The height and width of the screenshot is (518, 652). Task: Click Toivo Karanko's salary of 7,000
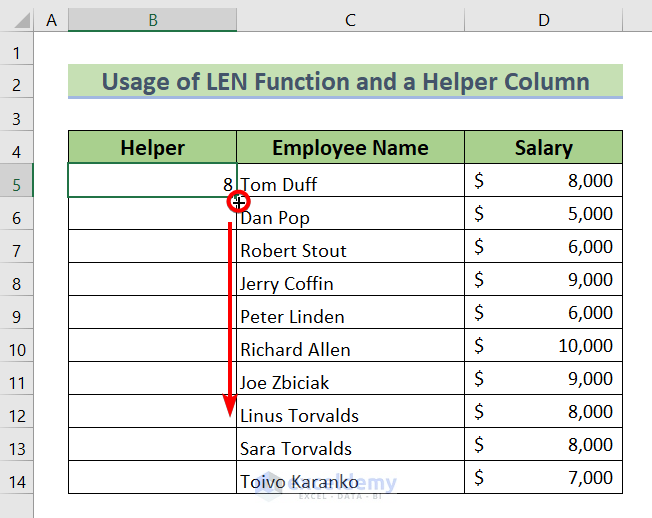click(x=543, y=479)
